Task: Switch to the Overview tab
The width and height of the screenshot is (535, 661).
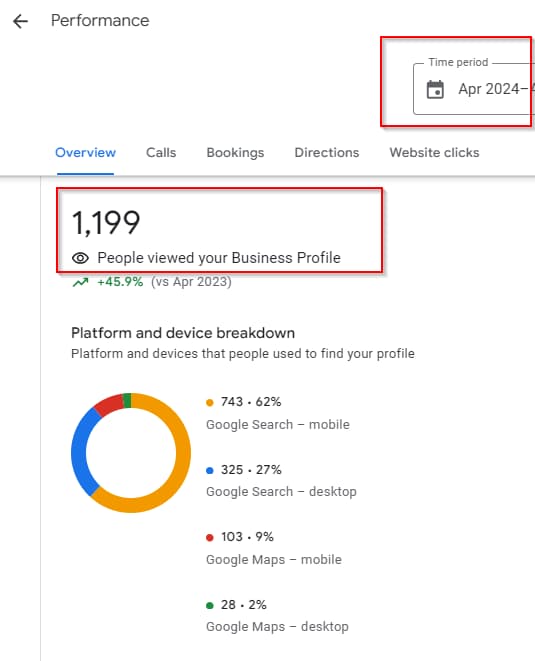Action: click(x=86, y=153)
